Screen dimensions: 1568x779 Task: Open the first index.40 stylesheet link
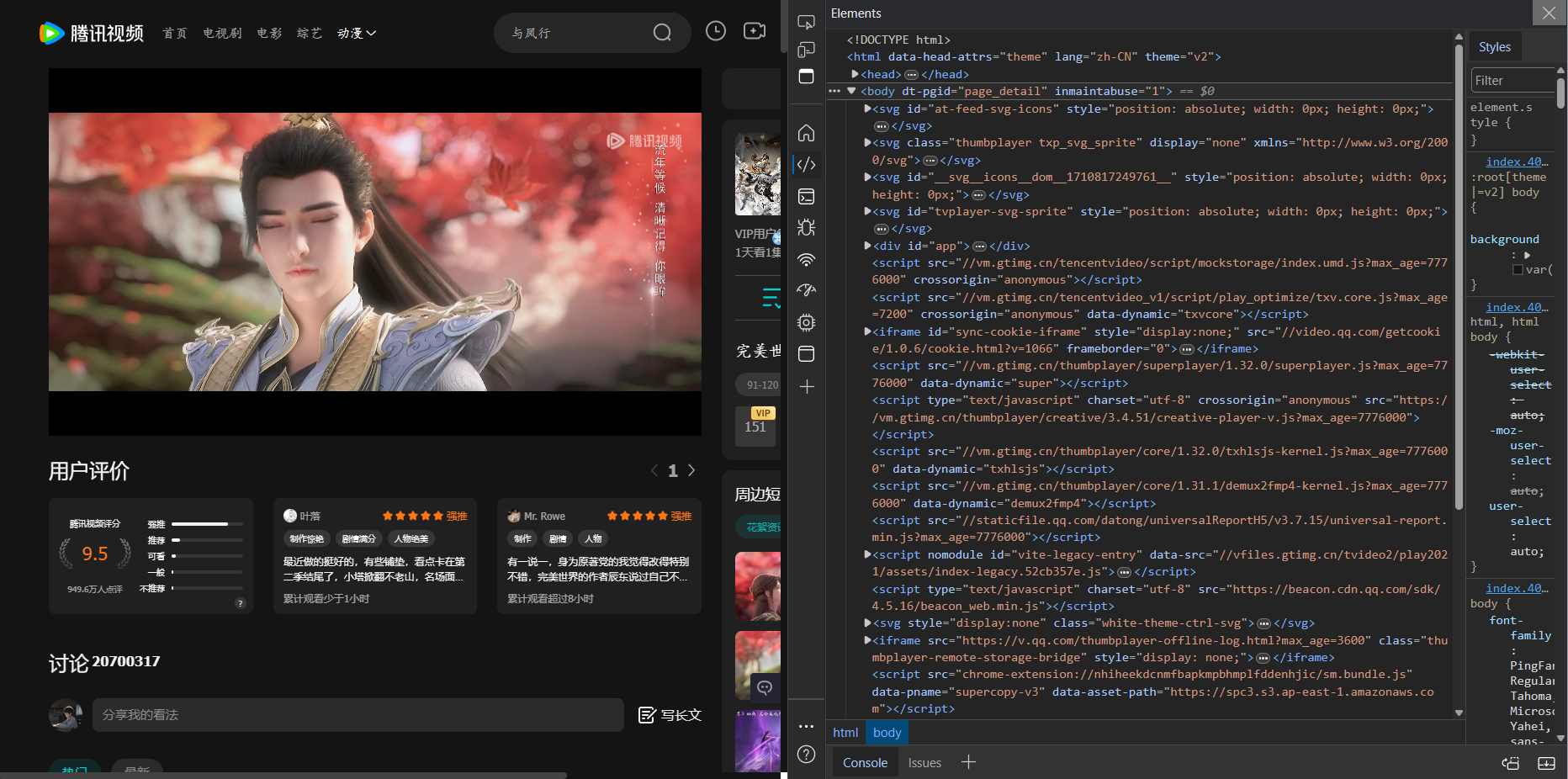pos(1517,162)
